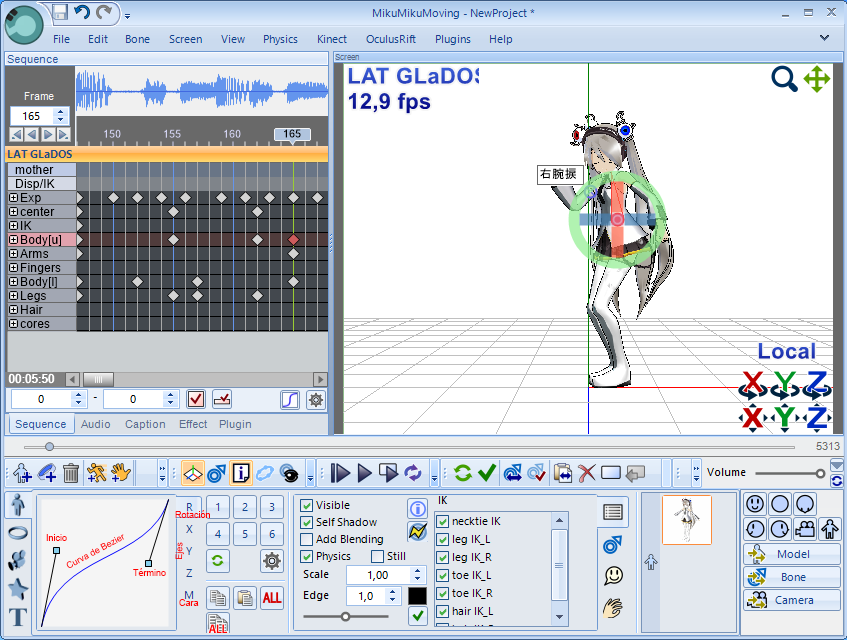This screenshot has height=640, width=847.
Task: Click the magnifier zoom icon in the viewport
Action: coord(784,79)
